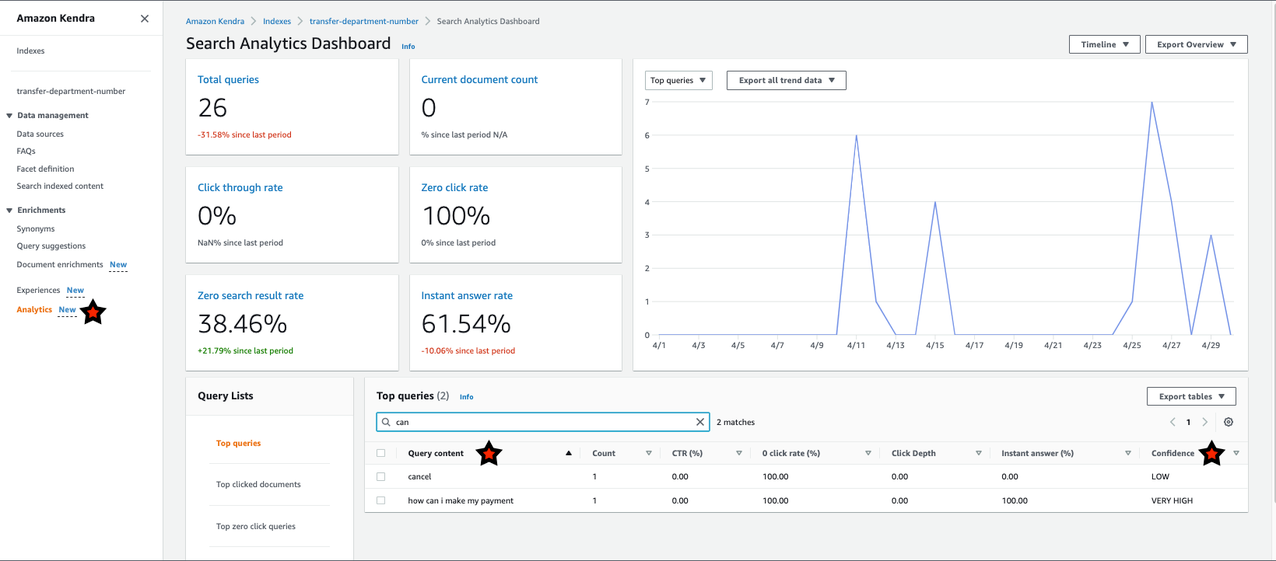Open Facet definition page
This screenshot has height=561, width=1276.
[x=45, y=169]
